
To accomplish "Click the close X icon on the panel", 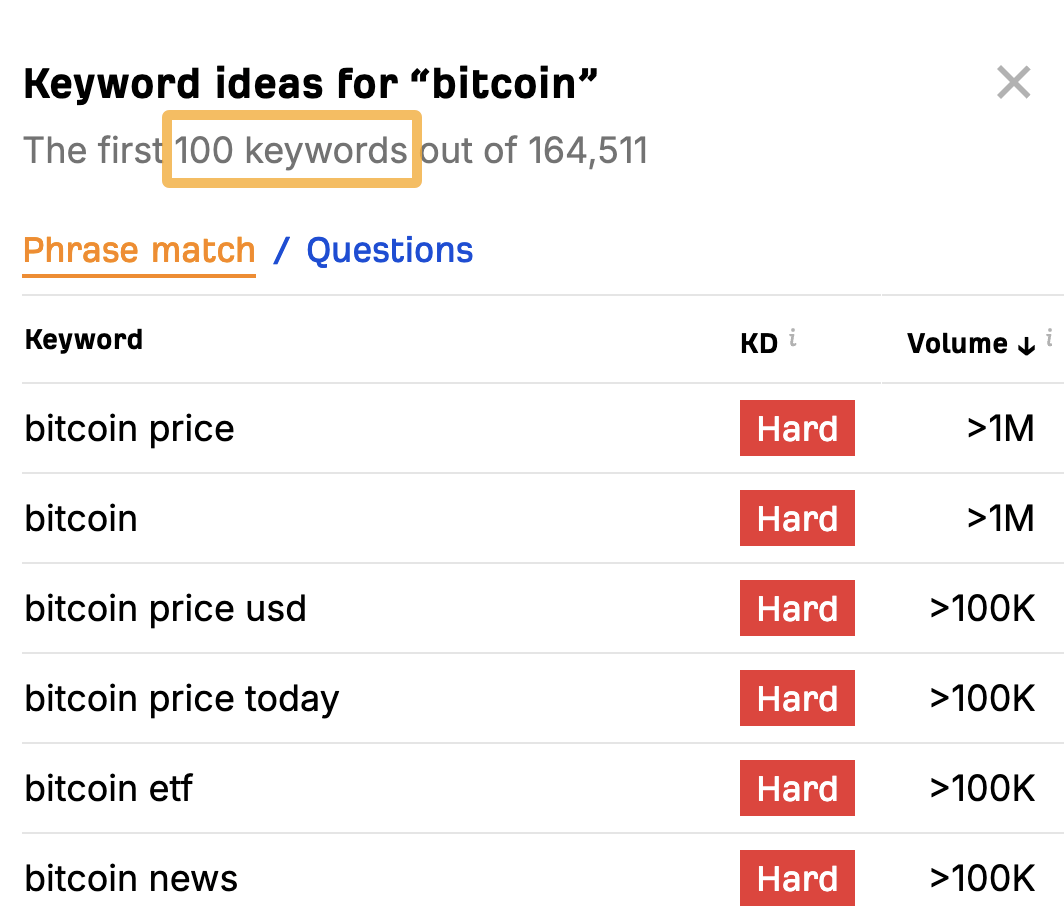I will (x=1013, y=82).
